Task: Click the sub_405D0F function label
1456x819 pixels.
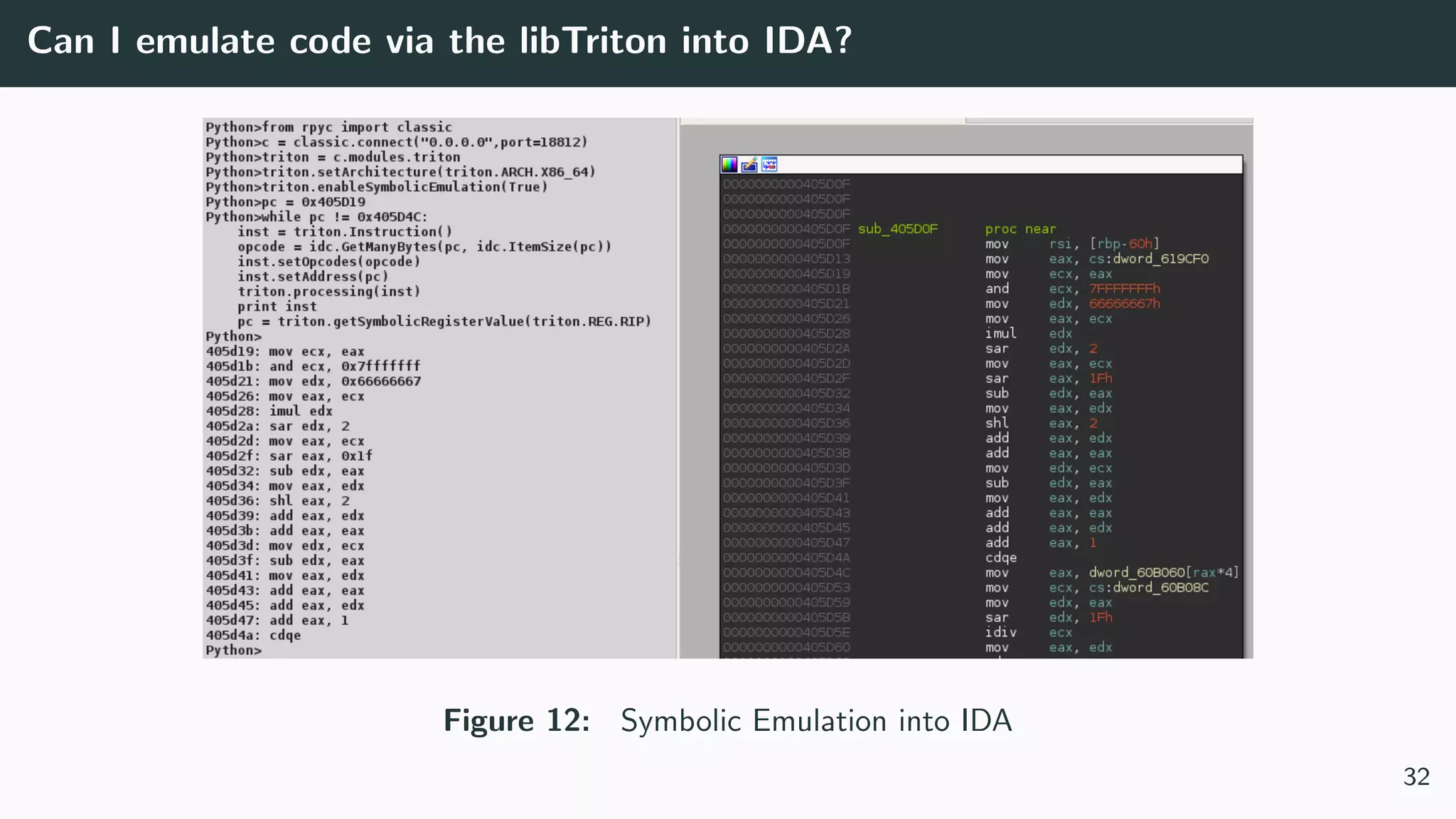Action: (898, 229)
